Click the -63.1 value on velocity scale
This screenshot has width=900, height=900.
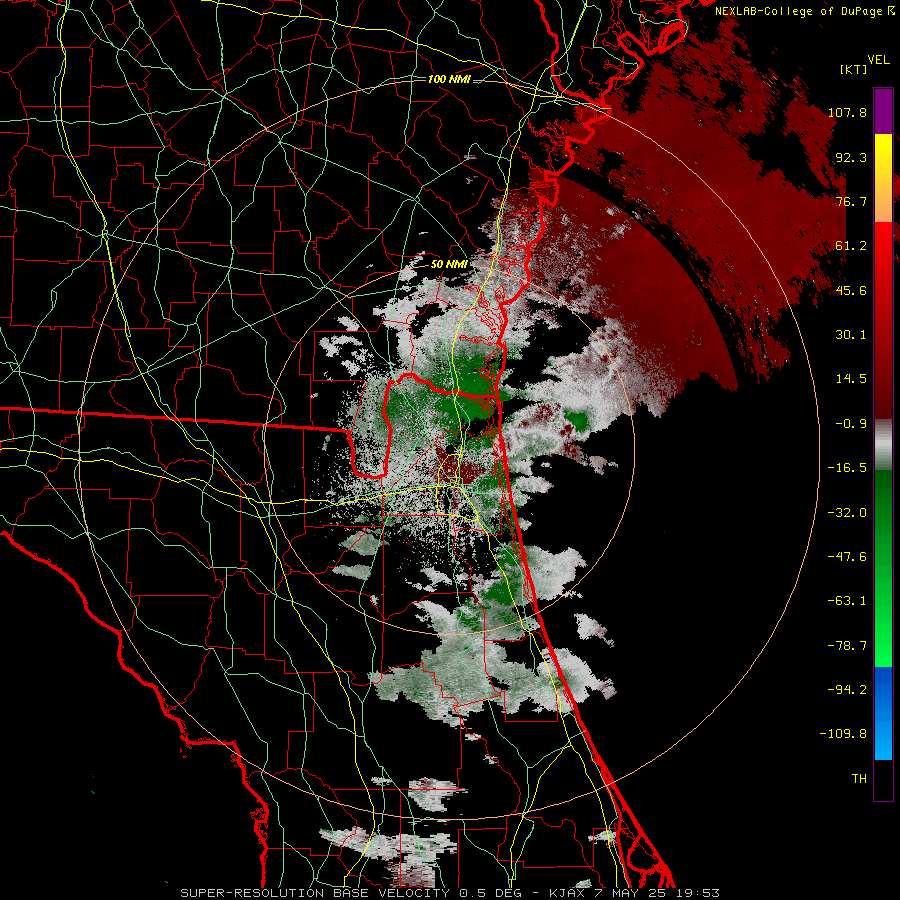point(847,601)
